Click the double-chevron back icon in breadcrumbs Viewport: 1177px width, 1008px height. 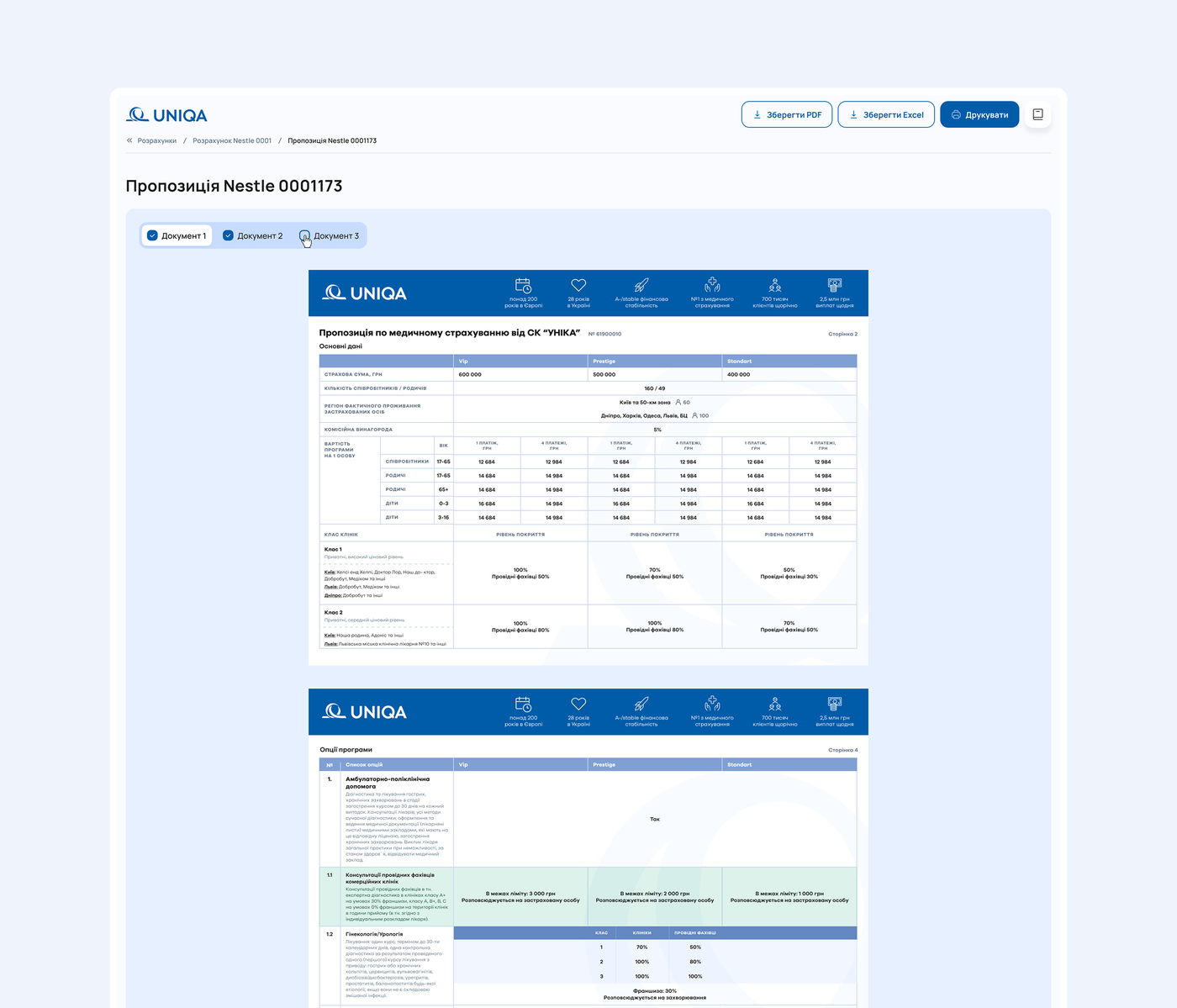click(x=129, y=140)
